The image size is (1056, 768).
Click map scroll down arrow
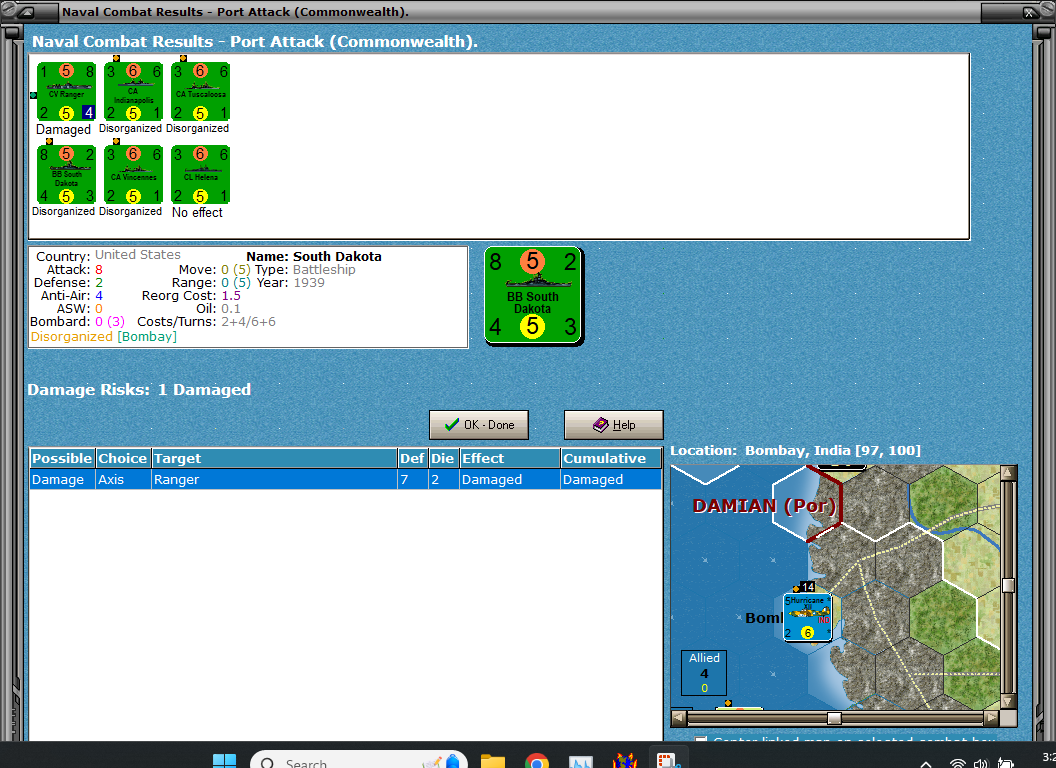(1008, 701)
